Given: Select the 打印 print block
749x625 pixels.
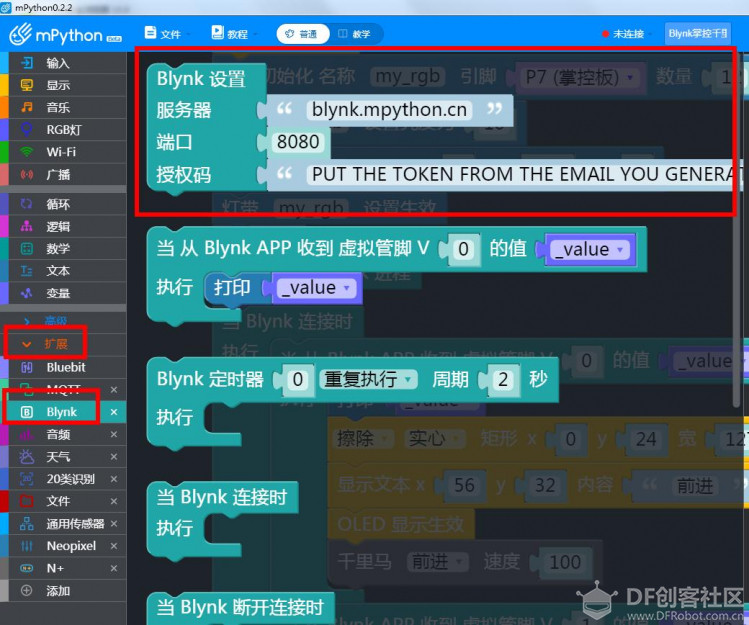Looking at the screenshot, I should (x=231, y=288).
